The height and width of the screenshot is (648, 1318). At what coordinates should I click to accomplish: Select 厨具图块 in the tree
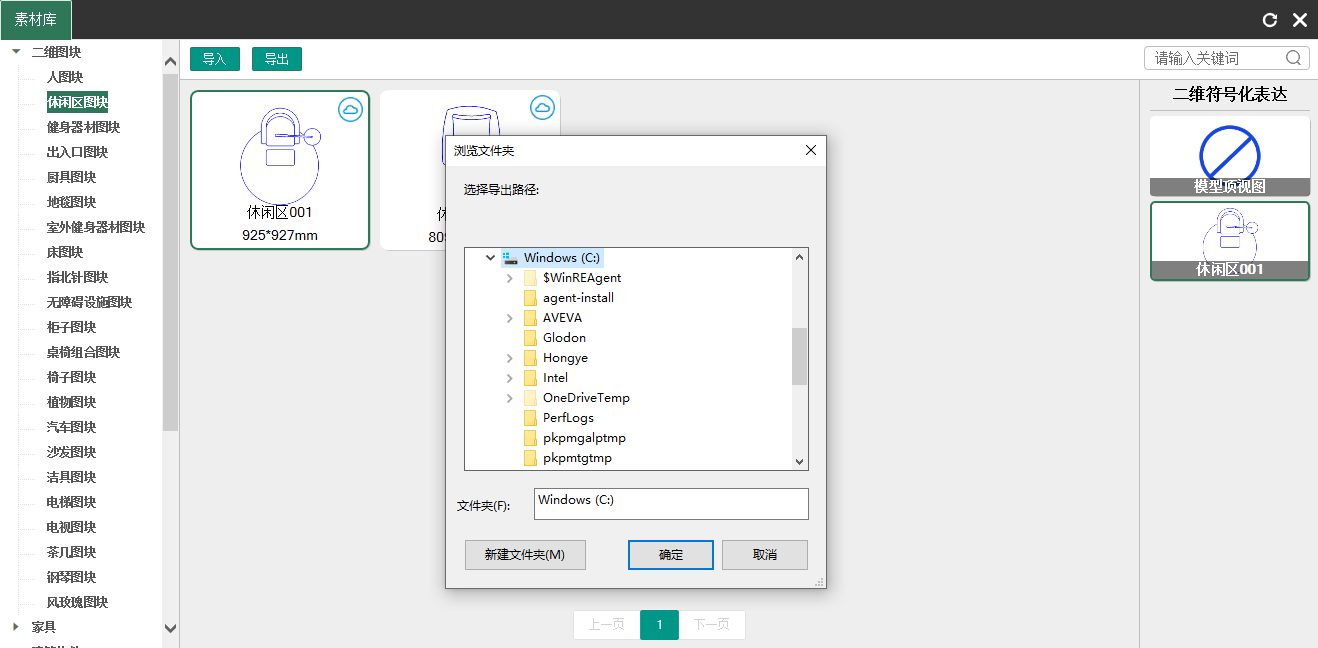71,177
